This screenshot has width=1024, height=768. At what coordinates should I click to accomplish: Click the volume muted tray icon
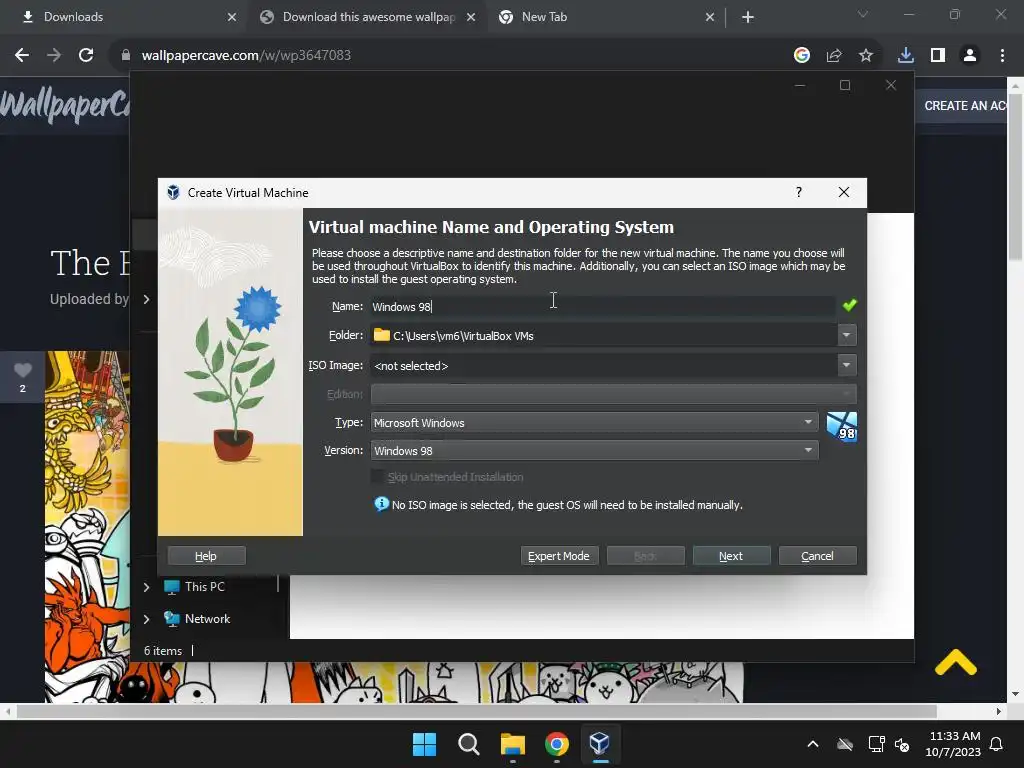pyautogui.click(x=902, y=744)
